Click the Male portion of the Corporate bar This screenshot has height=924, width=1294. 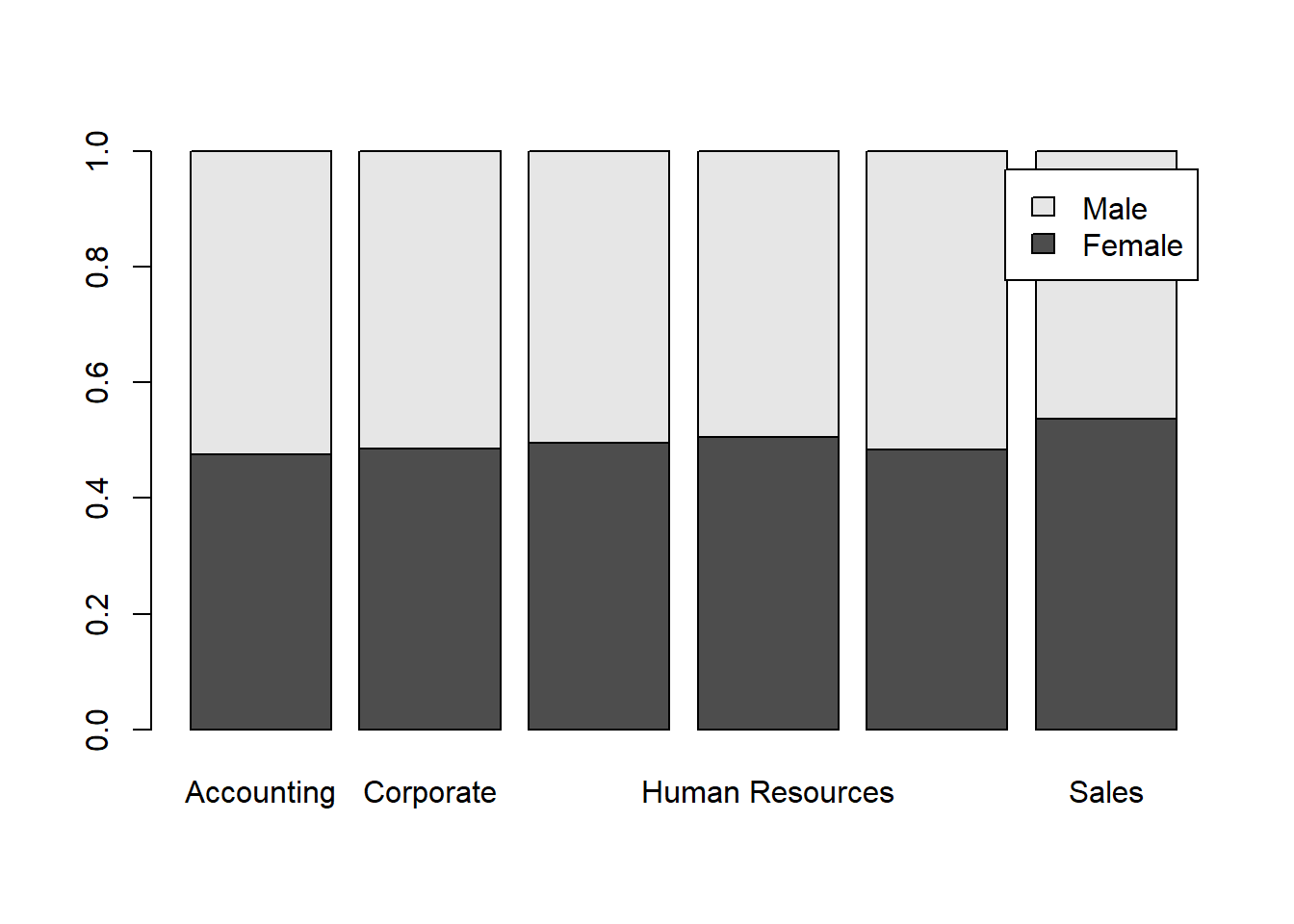[x=429, y=299]
